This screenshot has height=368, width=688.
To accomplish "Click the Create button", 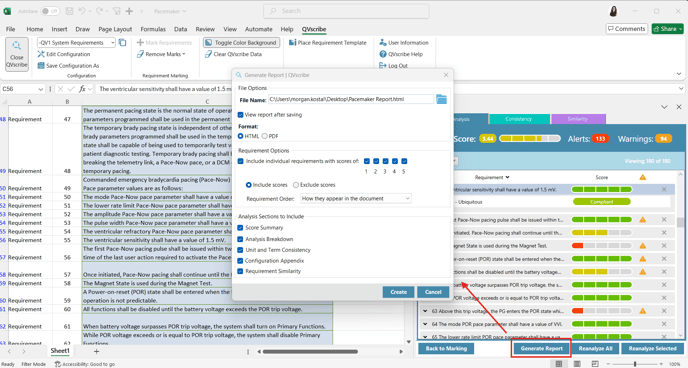I will click(x=398, y=292).
